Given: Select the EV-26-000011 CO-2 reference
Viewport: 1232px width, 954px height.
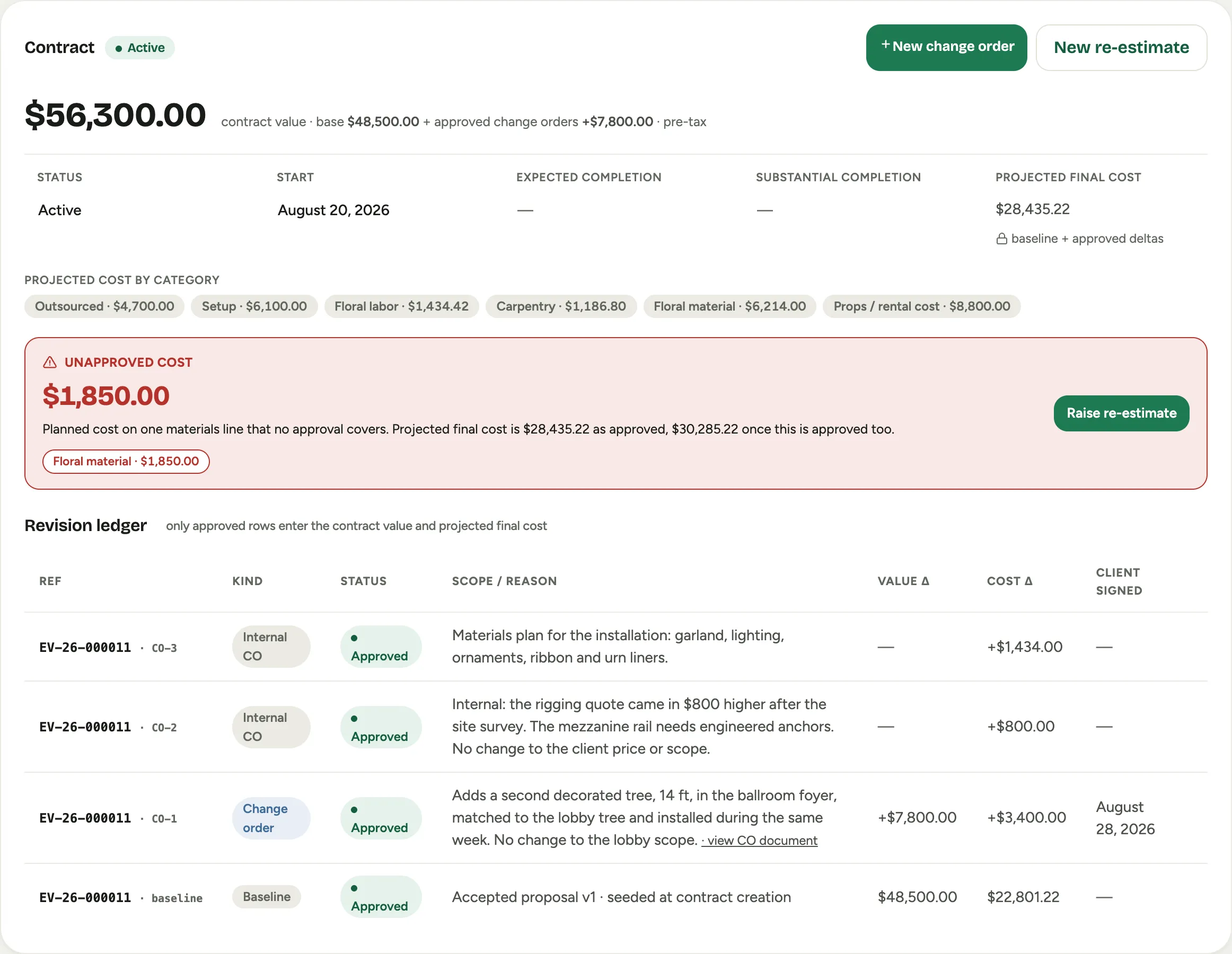Looking at the screenshot, I should click(108, 727).
